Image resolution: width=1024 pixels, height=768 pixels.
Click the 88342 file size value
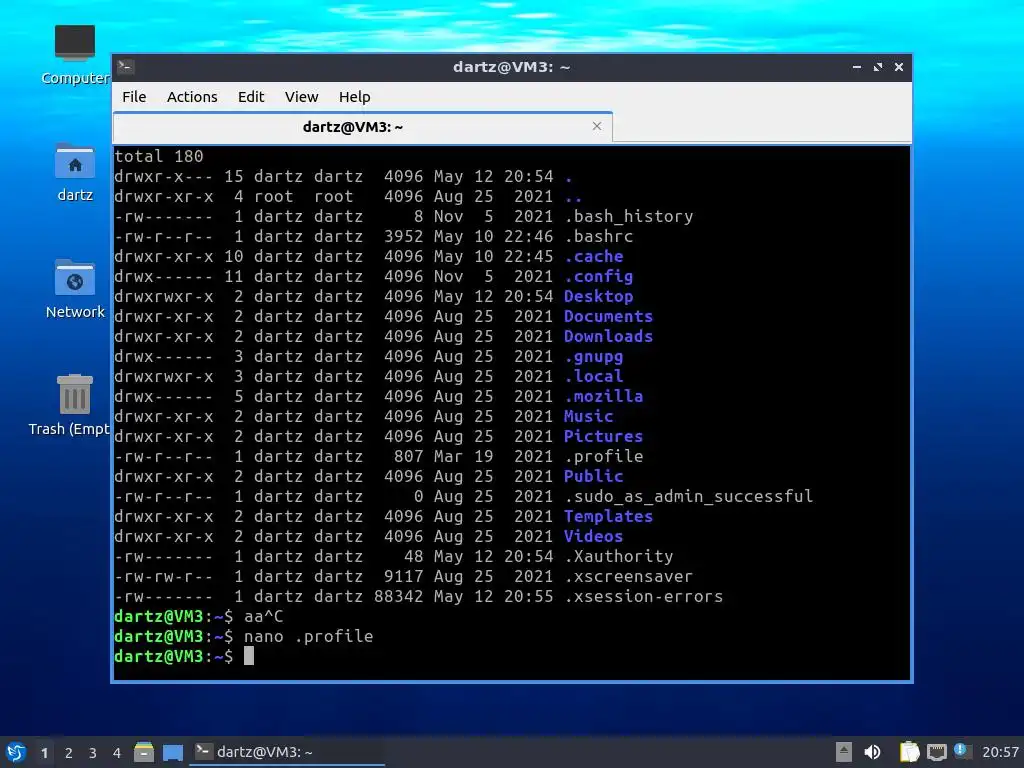click(399, 596)
